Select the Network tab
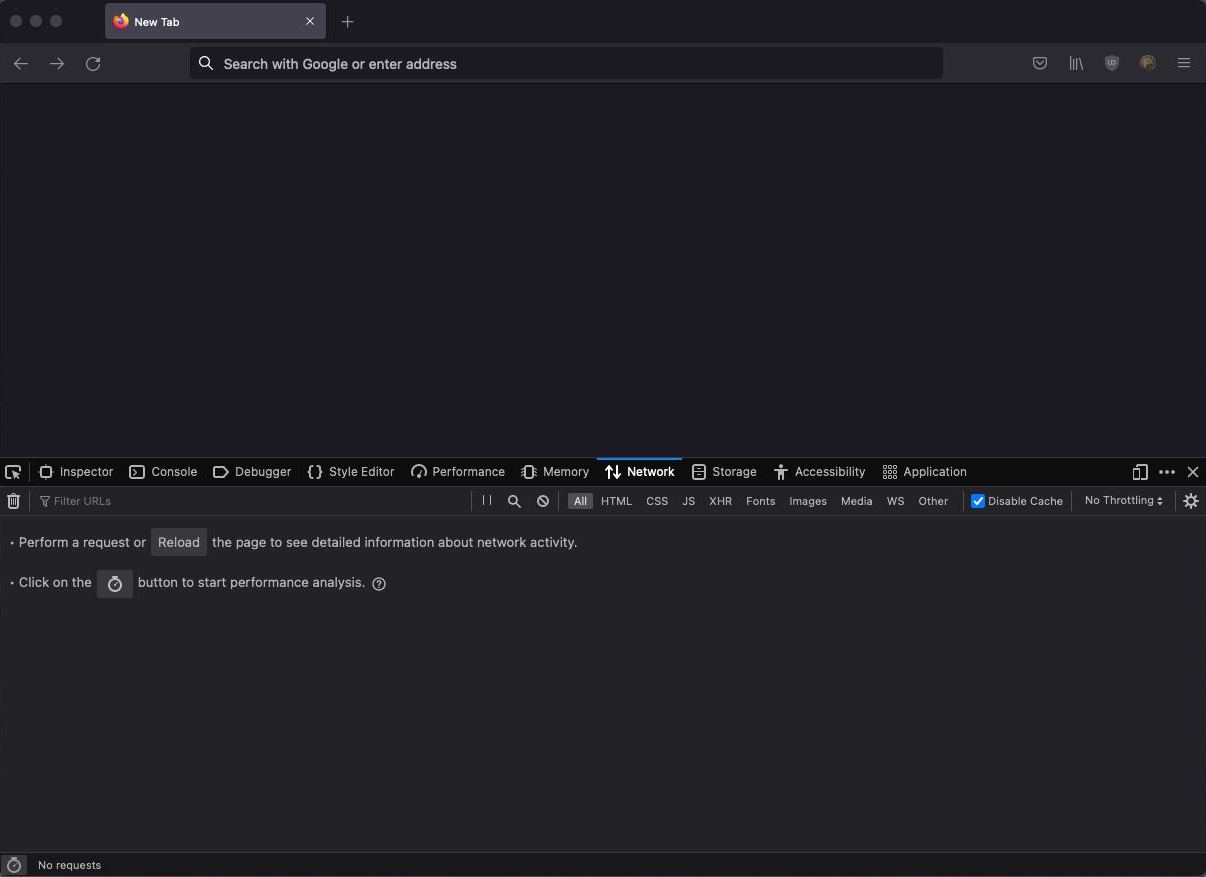This screenshot has height=877, width=1206. (640, 472)
